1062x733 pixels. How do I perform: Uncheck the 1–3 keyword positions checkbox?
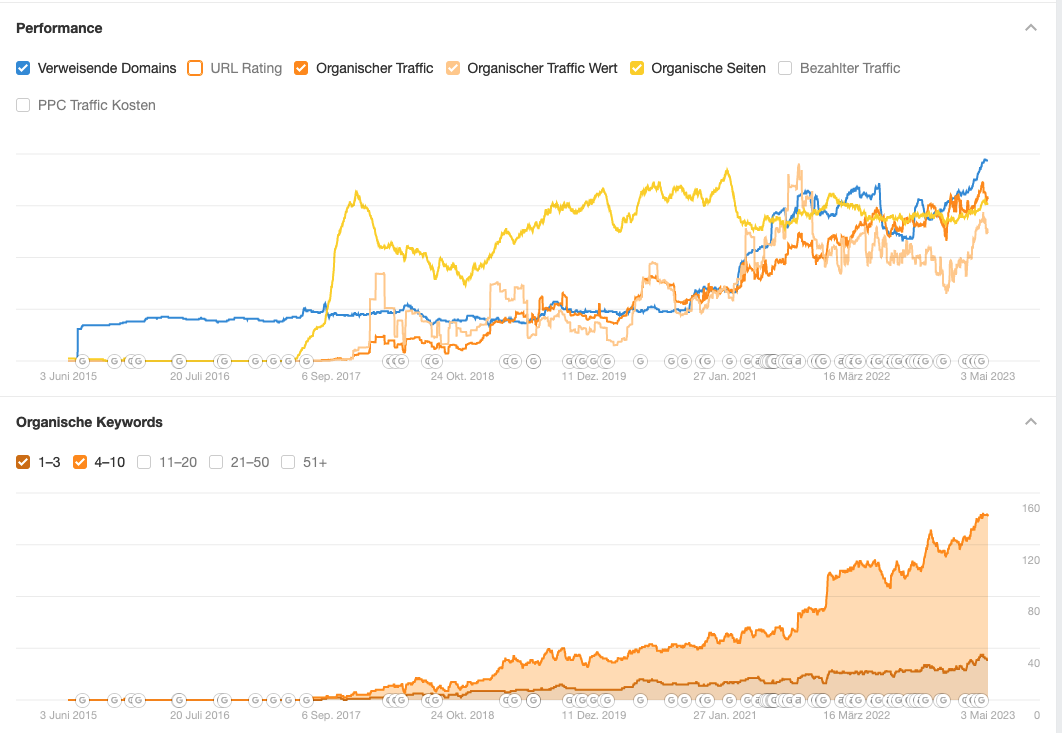23,462
